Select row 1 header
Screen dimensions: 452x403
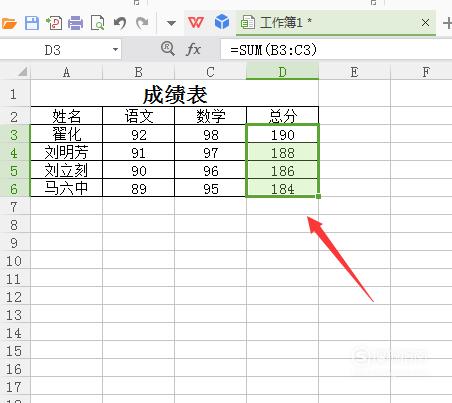point(14,94)
